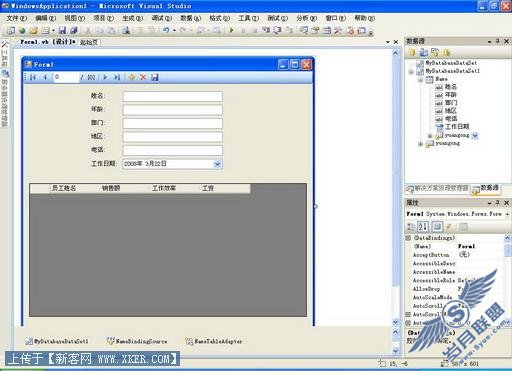Select the 年龄 field in Data Sources tree

pyautogui.click(x=451, y=95)
